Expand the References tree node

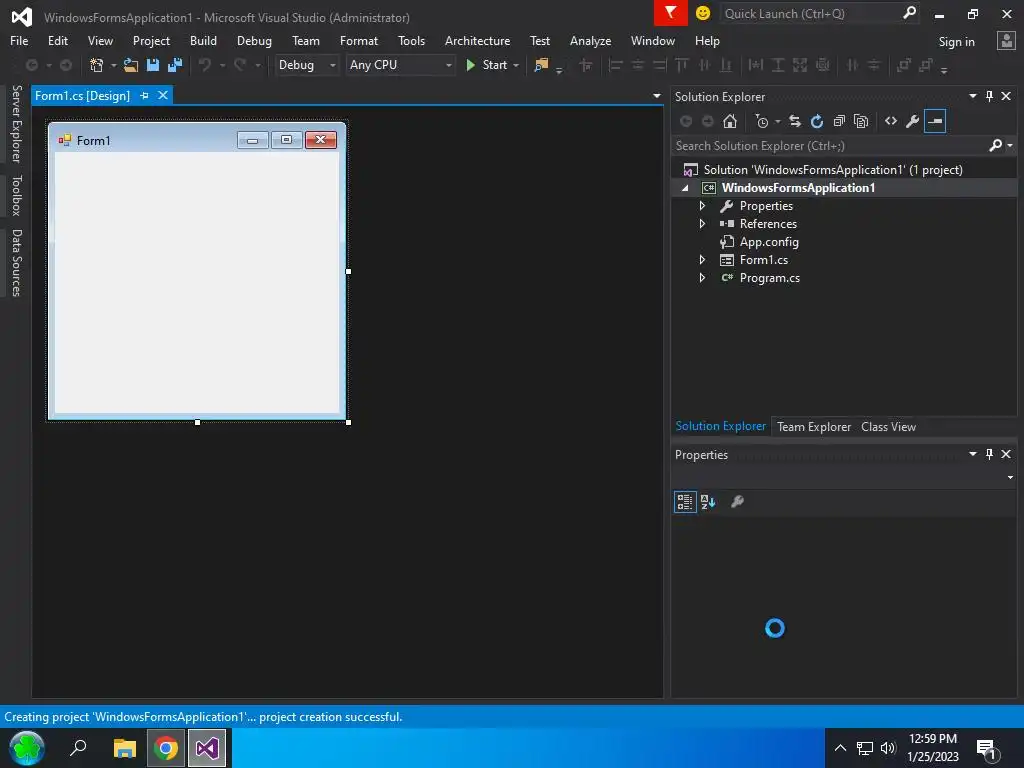click(703, 224)
